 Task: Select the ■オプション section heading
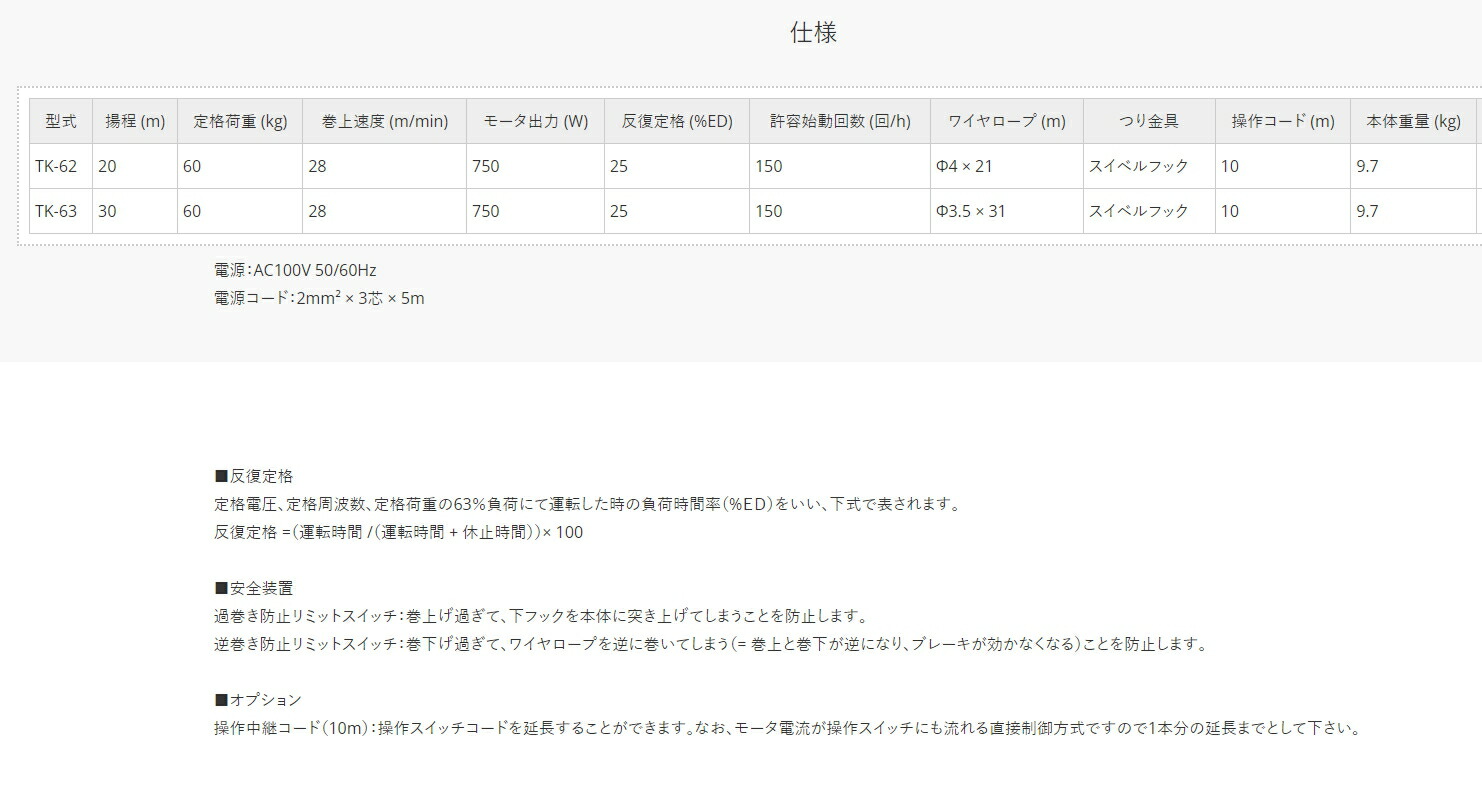point(252,700)
